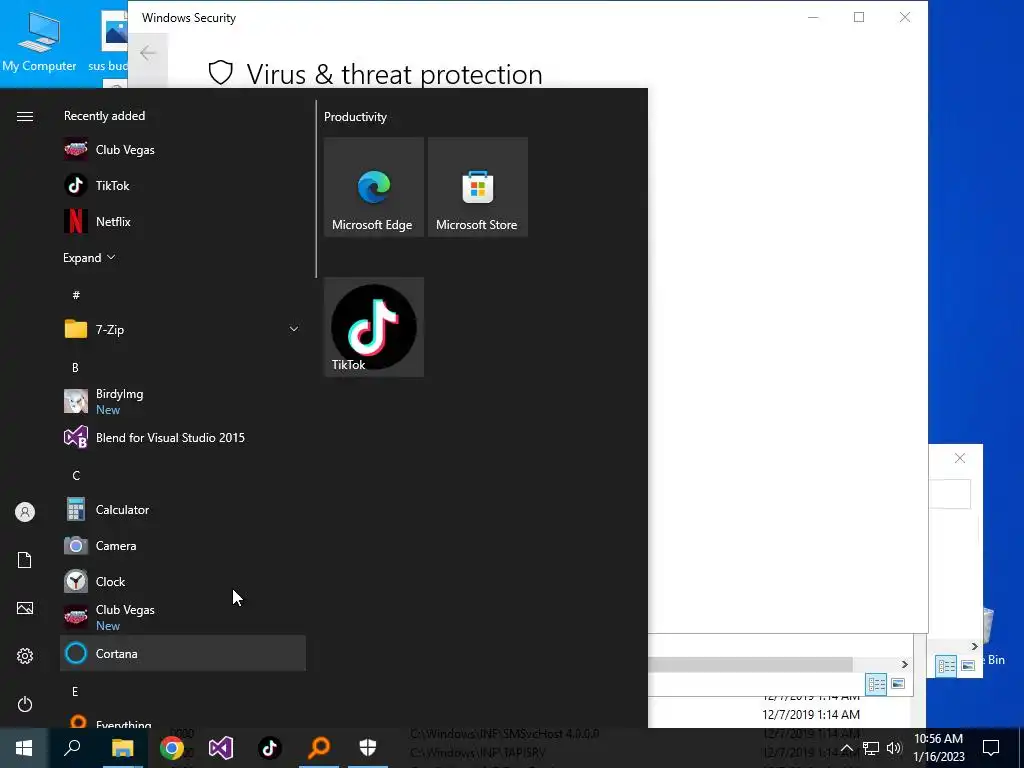The height and width of the screenshot is (768, 1024).
Task: Maximize the Windows Security window
Action: pos(859,18)
